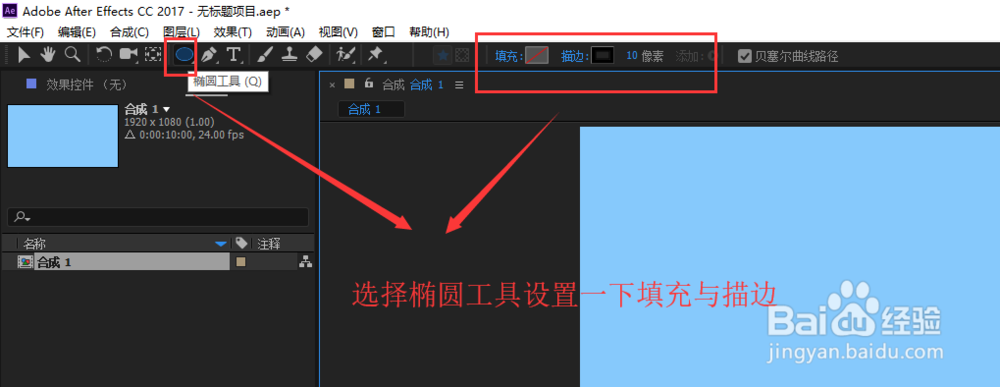Select the Clone Stamp tool
Screen dimensions: 1000x387
290,55
